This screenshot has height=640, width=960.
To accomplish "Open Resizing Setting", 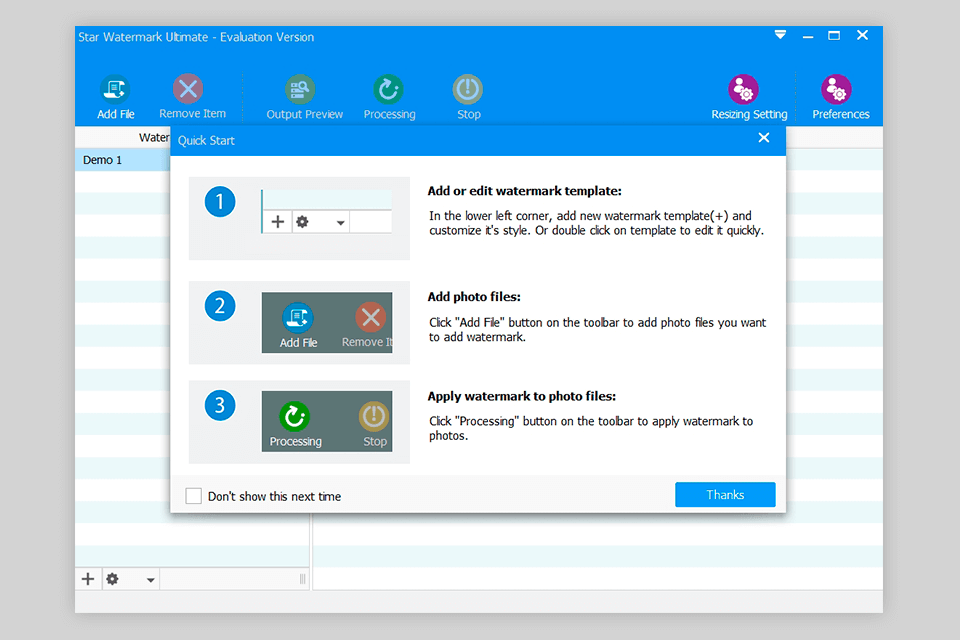I will 748,97.
